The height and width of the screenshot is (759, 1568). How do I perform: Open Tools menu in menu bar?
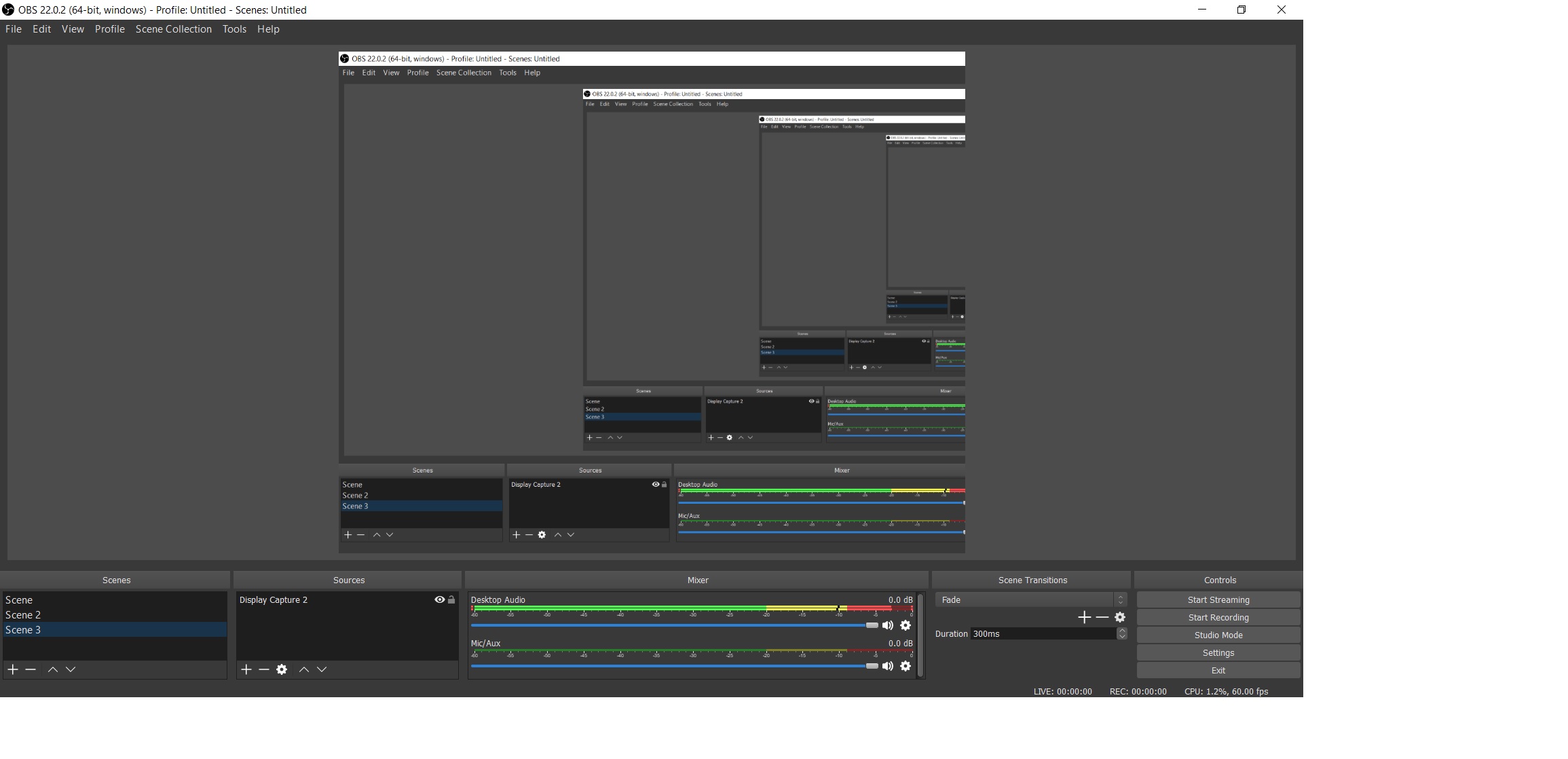[234, 28]
